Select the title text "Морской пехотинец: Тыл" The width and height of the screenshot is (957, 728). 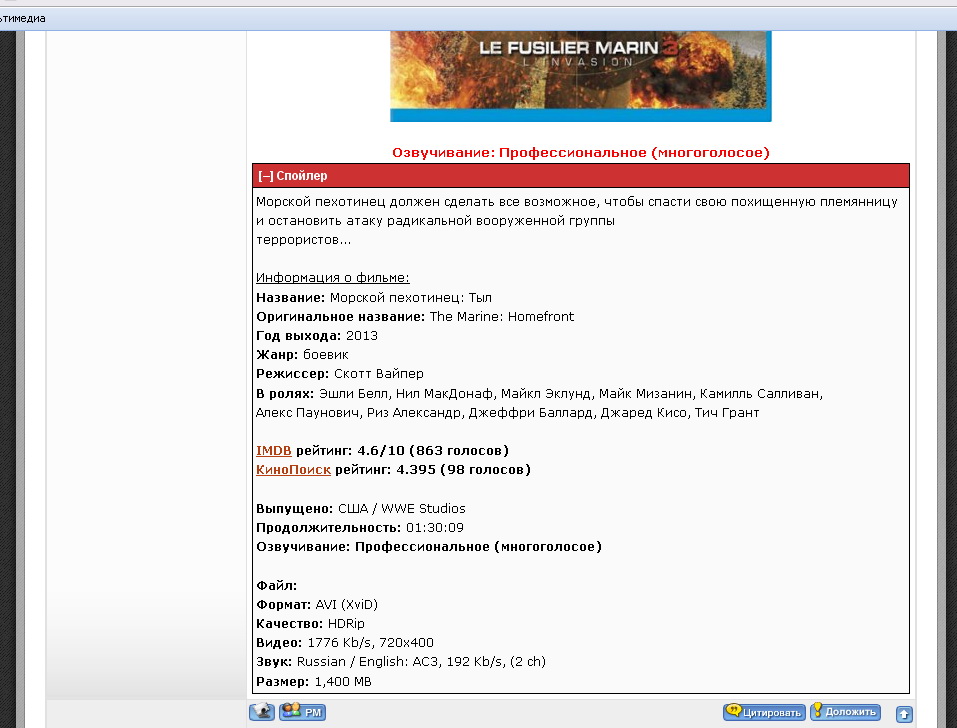(x=411, y=298)
